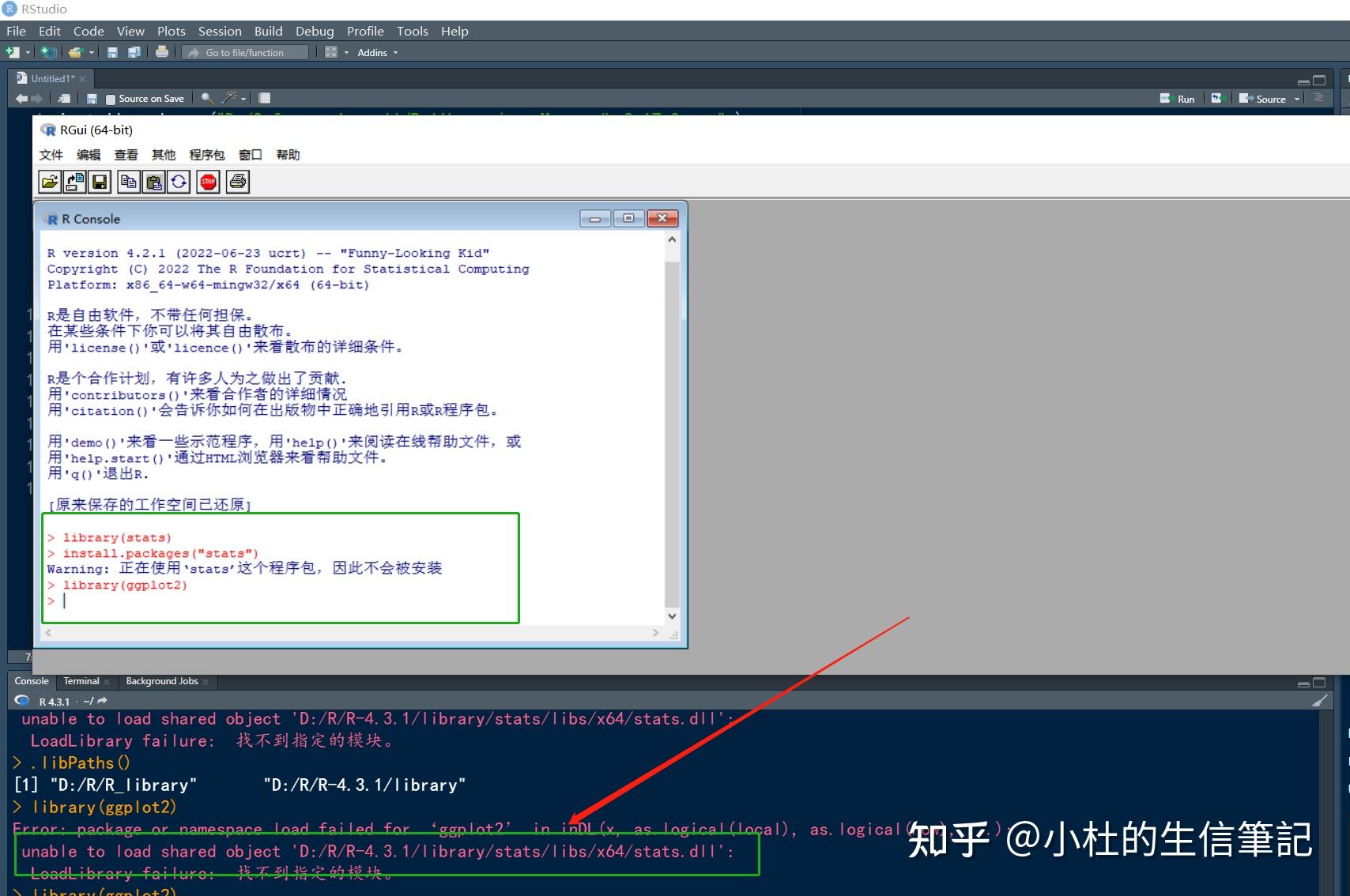Image resolution: width=1350 pixels, height=896 pixels.
Task: Show editor document in new window
Action: point(65,99)
